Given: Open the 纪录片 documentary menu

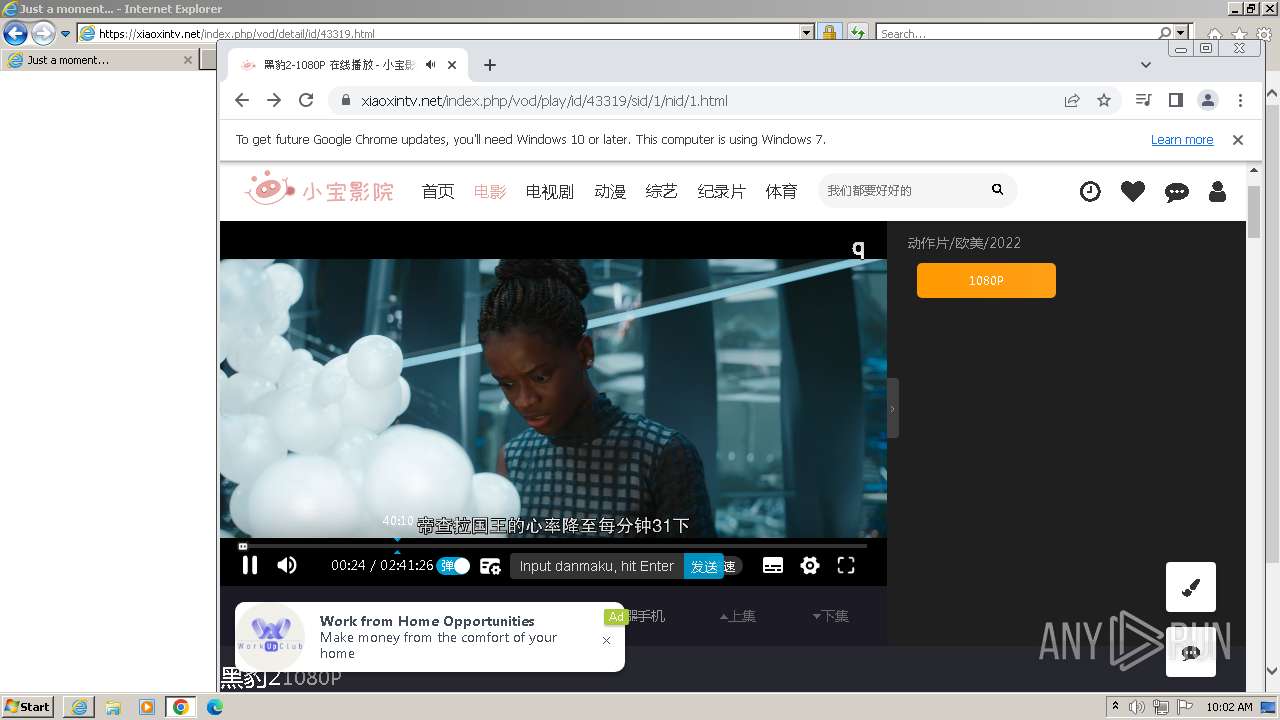Looking at the screenshot, I should (x=722, y=191).
